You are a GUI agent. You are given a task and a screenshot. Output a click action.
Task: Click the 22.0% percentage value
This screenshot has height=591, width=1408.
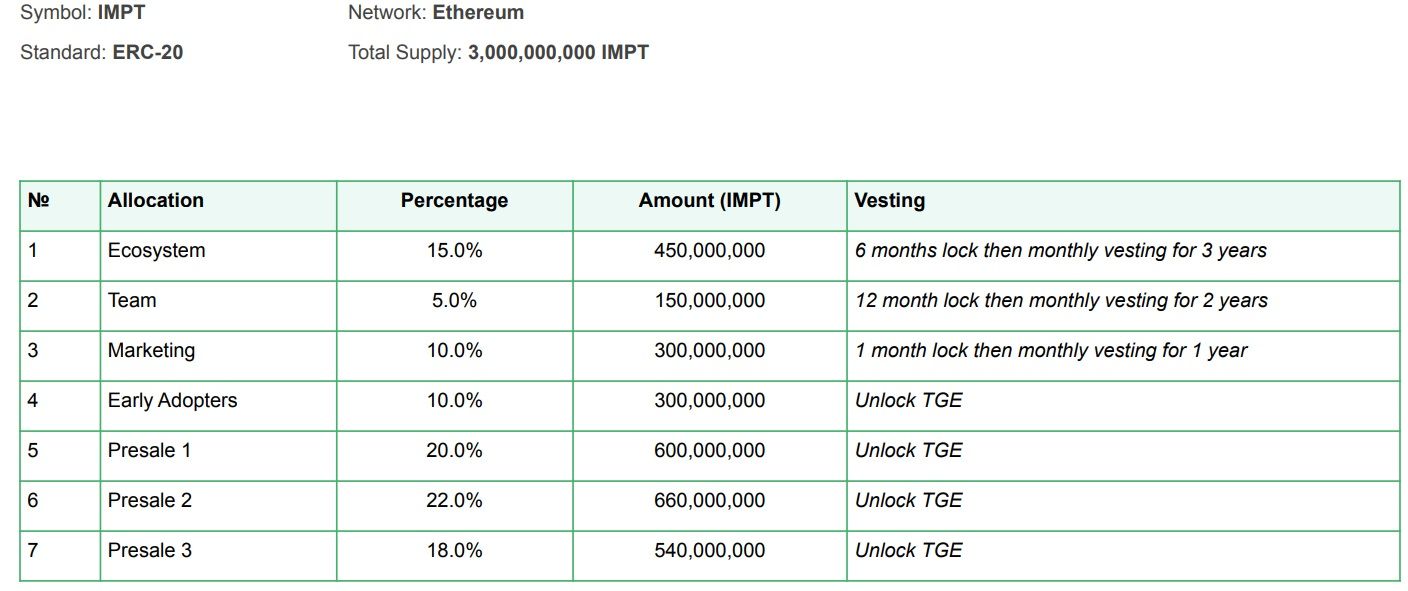click(x=454, y=500)
